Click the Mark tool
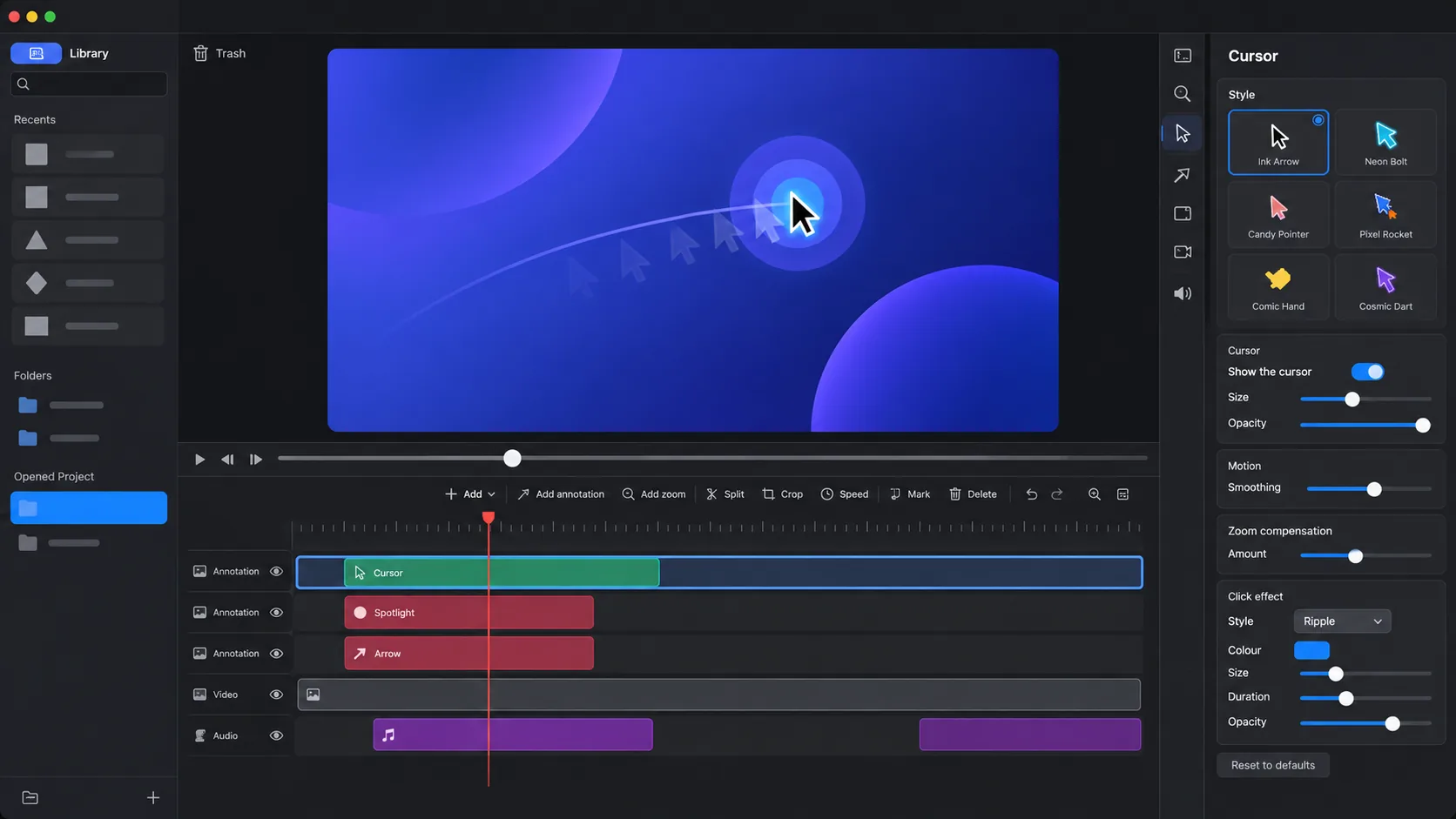This screenshot has width=1456, height=819. (x=909, y=494)
